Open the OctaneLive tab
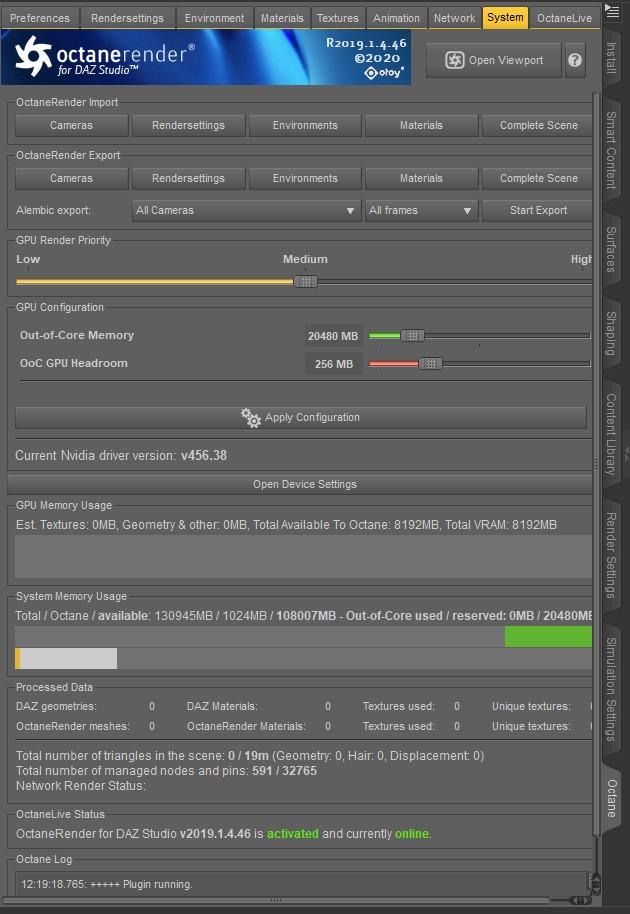 pyautogui.click(x=564, y=18)
